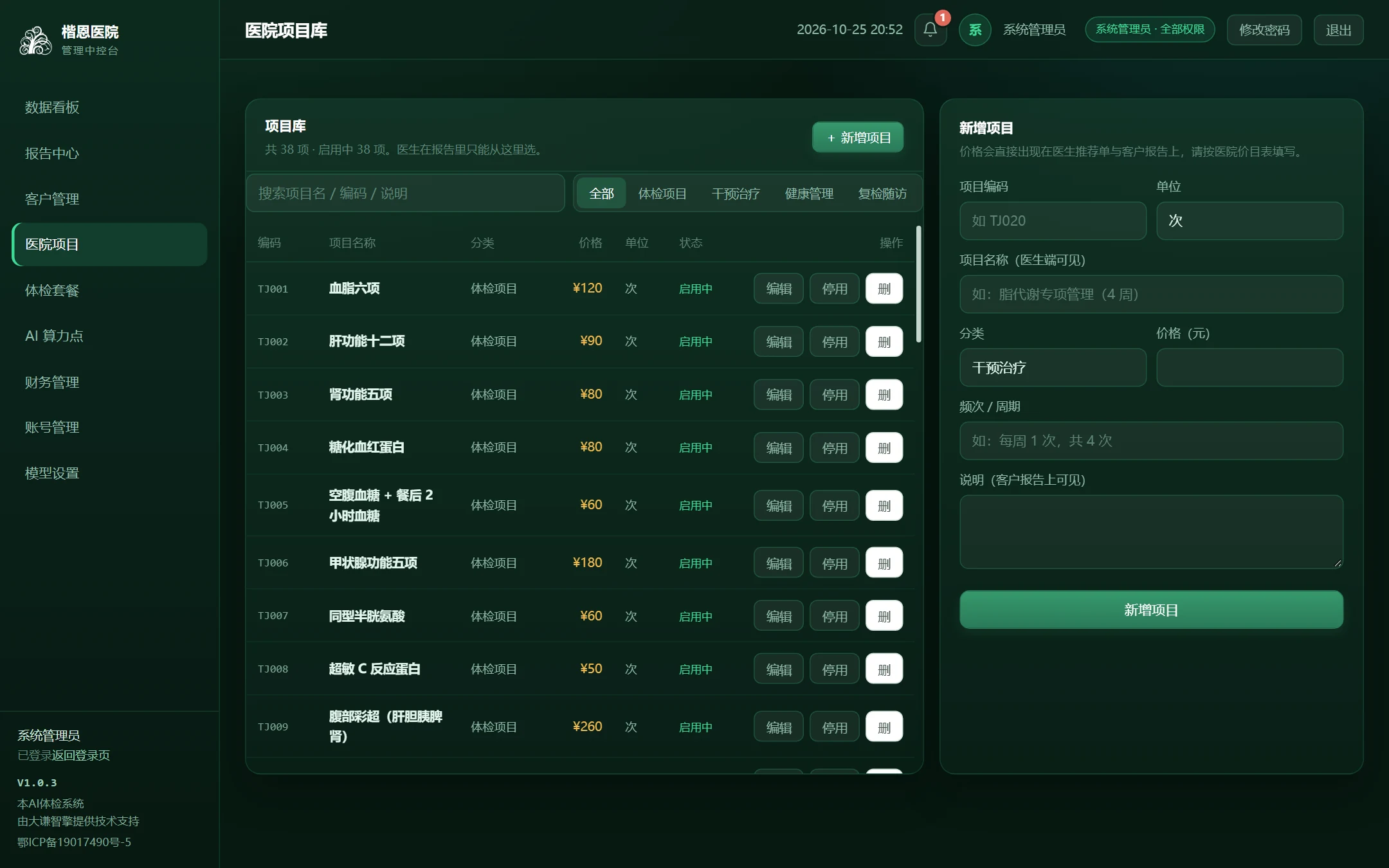Disable item TJ005 空腹血糖 with 停用

(834, 506)
